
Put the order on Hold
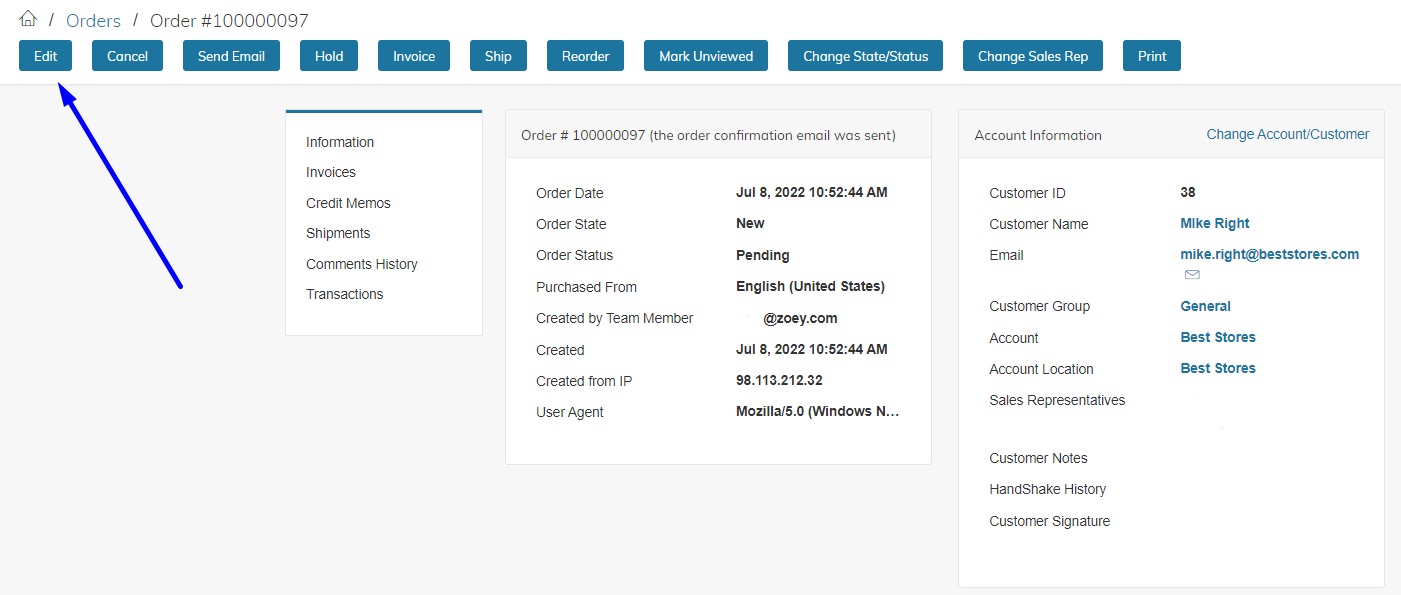[329, 56]
